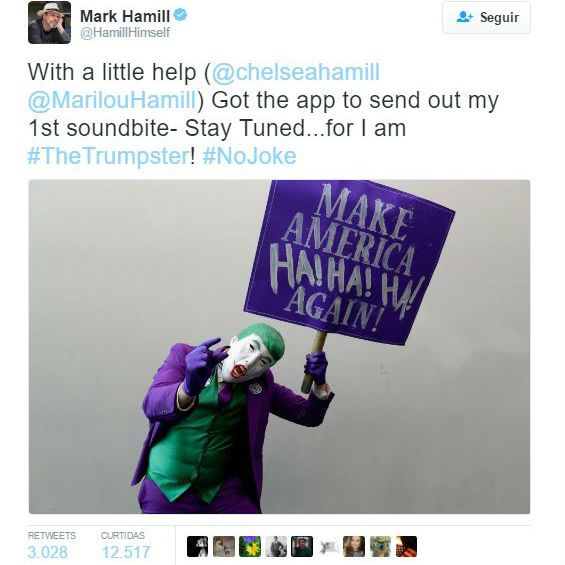View the 12.517 curtidas list
The width and height of the screenshot is (565, 565).
125,546
